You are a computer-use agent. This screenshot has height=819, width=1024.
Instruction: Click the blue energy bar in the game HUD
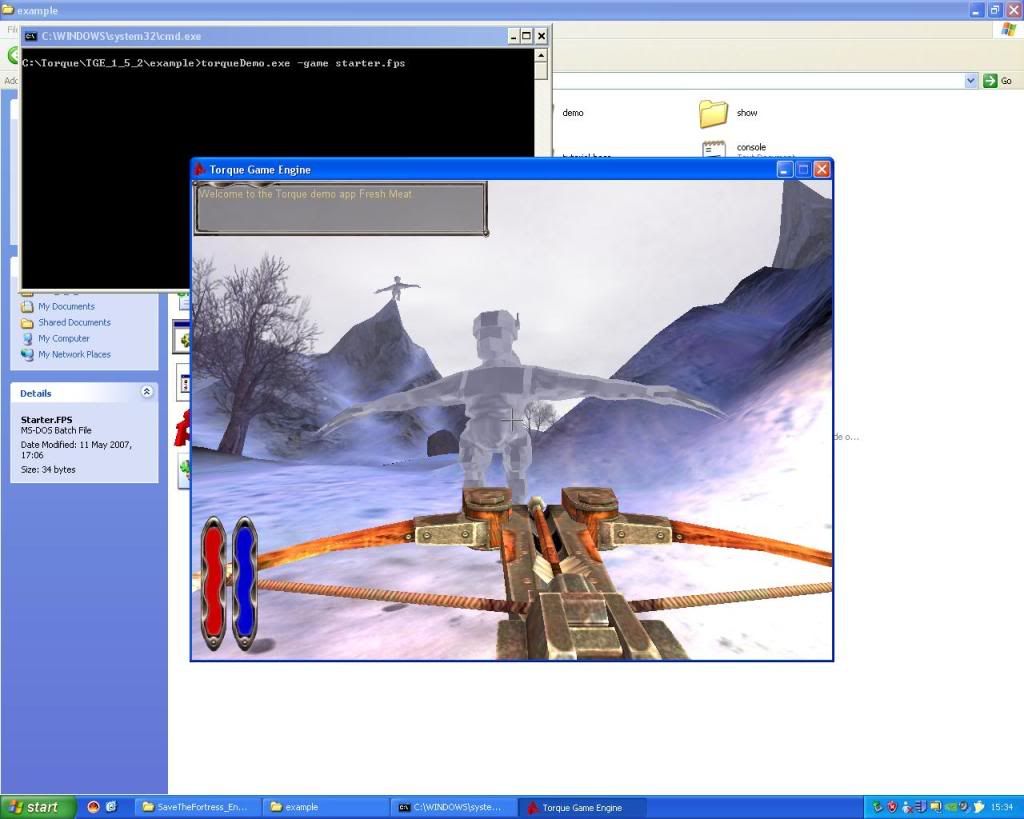[244, 583]
